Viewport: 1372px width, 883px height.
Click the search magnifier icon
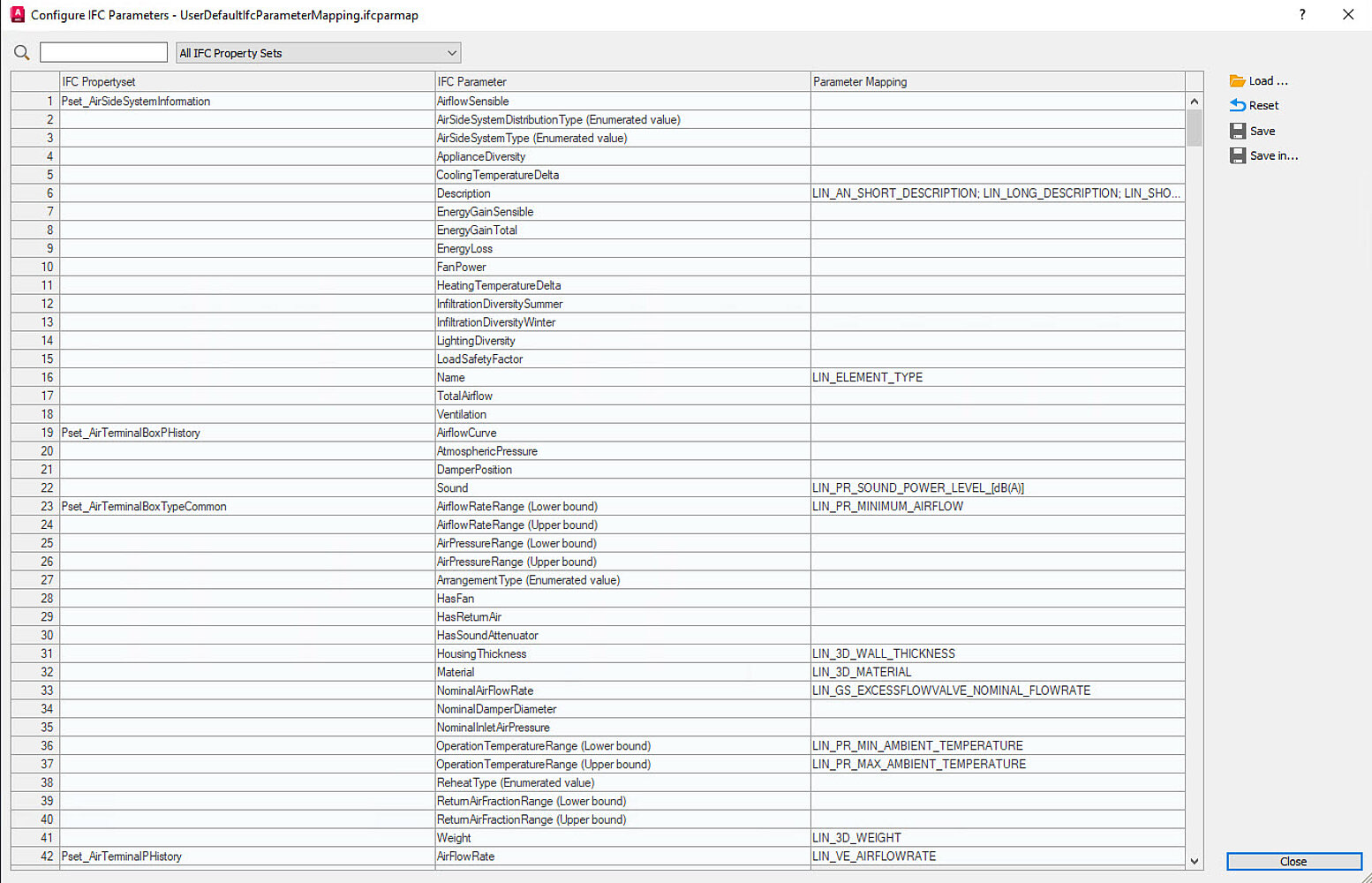pos(22,53)
